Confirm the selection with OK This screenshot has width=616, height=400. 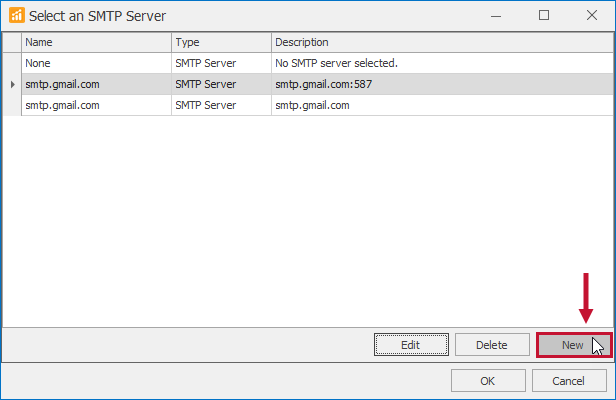click(x=488, y=381)
